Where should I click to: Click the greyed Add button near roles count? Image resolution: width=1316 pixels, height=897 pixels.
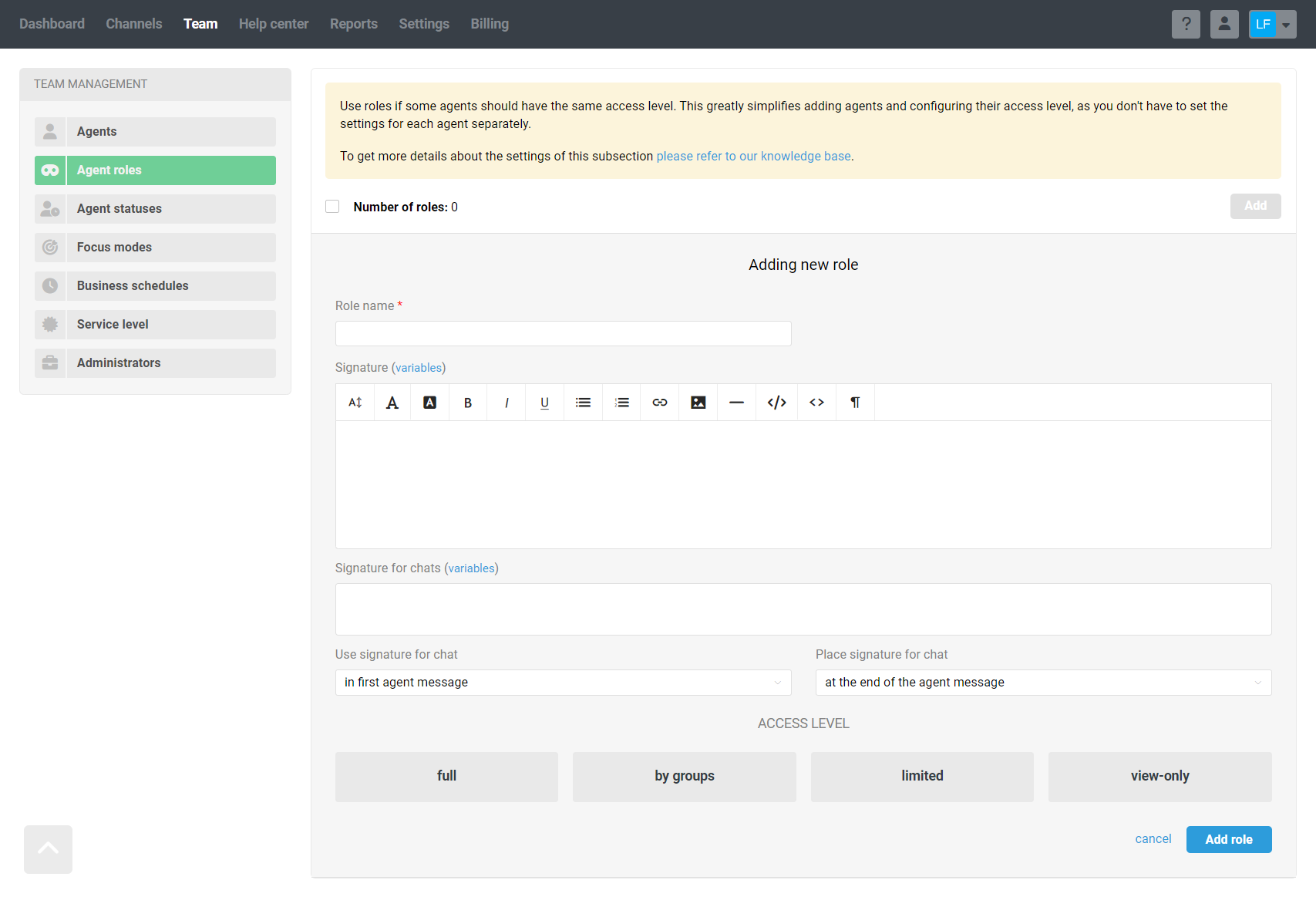pyautogui.click(x=1256, y=206)
